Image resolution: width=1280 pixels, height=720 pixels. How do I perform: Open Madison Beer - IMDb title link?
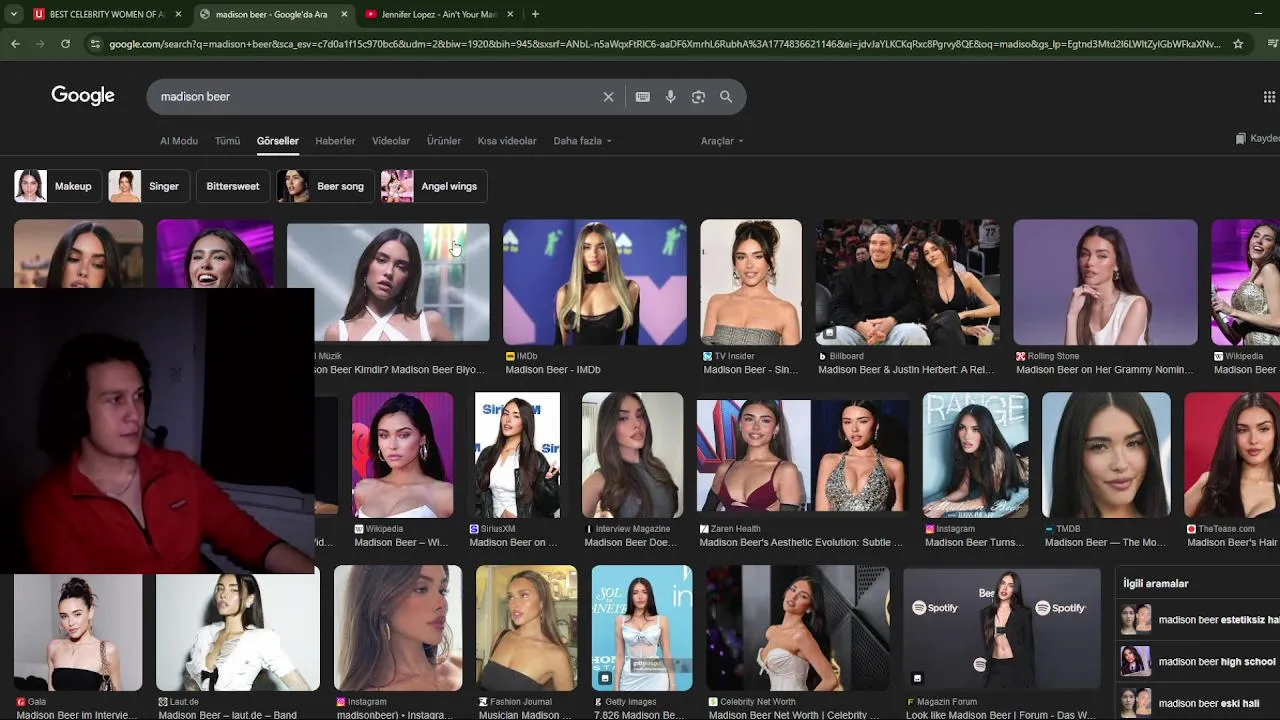point(553,370)
